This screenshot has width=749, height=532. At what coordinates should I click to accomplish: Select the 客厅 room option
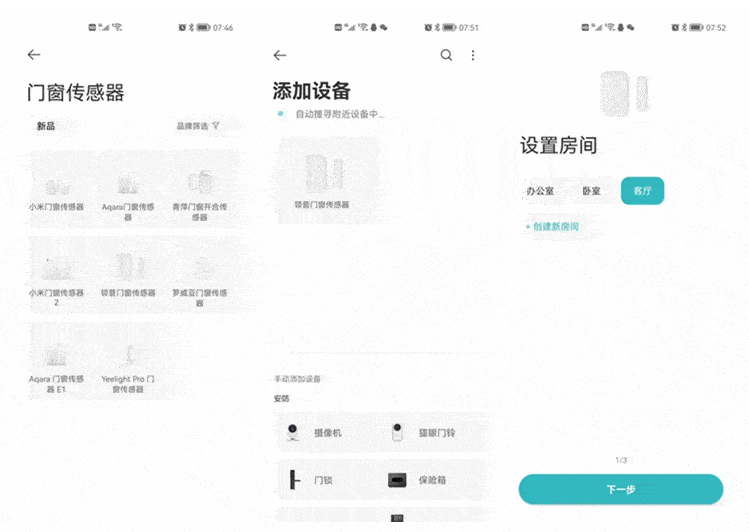(x=642, y=191)
